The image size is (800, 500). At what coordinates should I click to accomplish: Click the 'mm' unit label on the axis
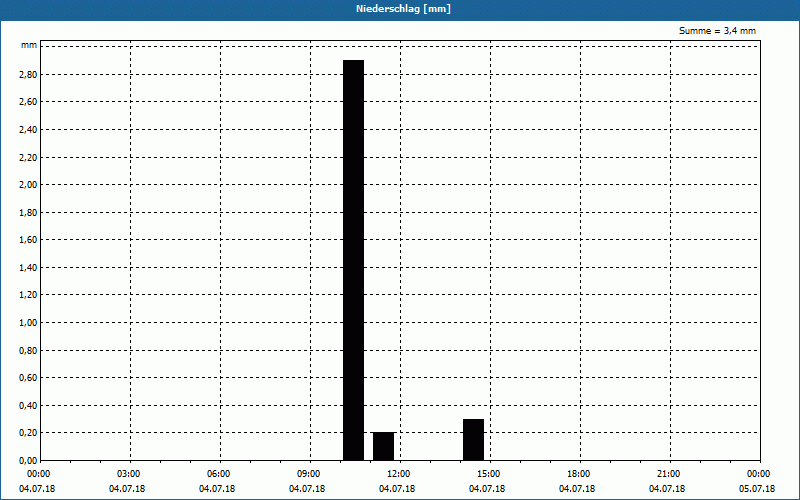pos(29,45)
